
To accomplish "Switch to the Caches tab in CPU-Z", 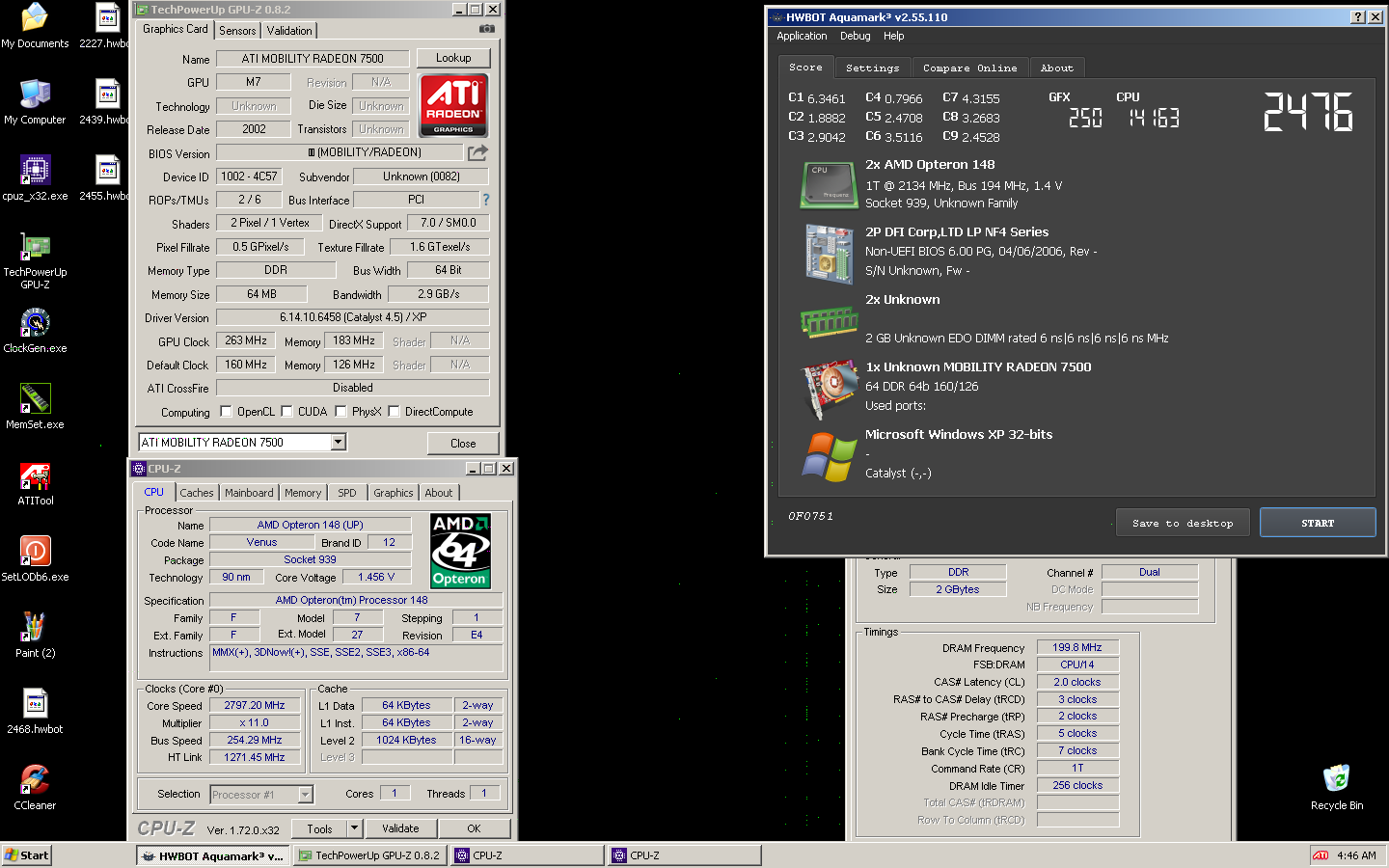I will [197, 493].
